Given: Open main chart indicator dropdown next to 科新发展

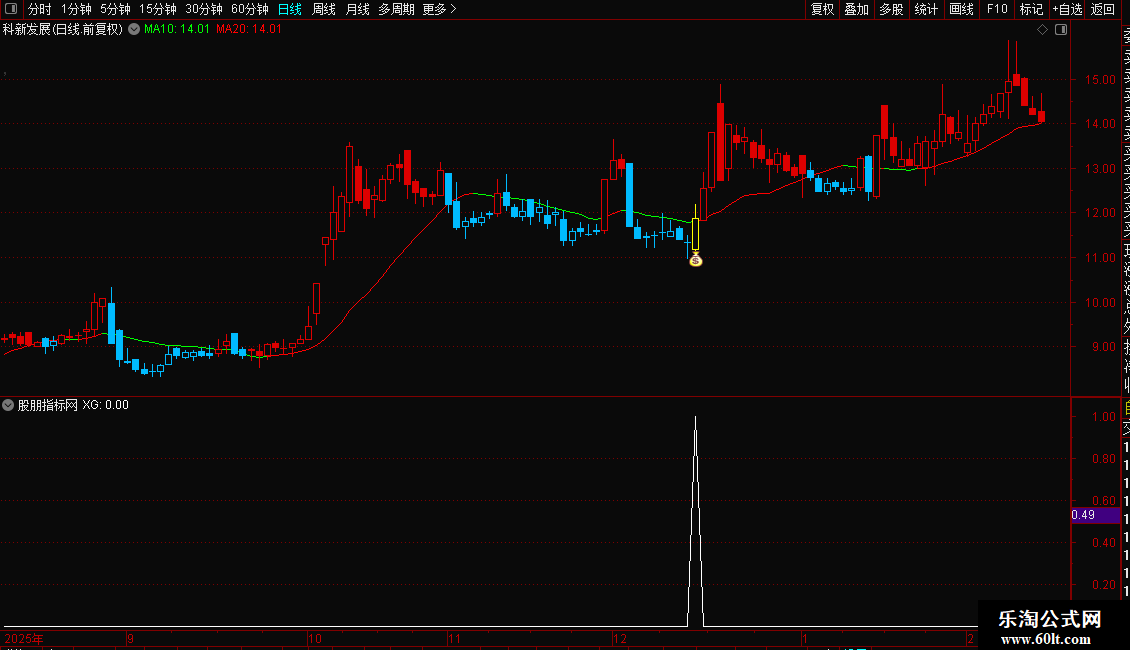Looking at the screenshot, I should pyautogui.click(x=134, y=29).
